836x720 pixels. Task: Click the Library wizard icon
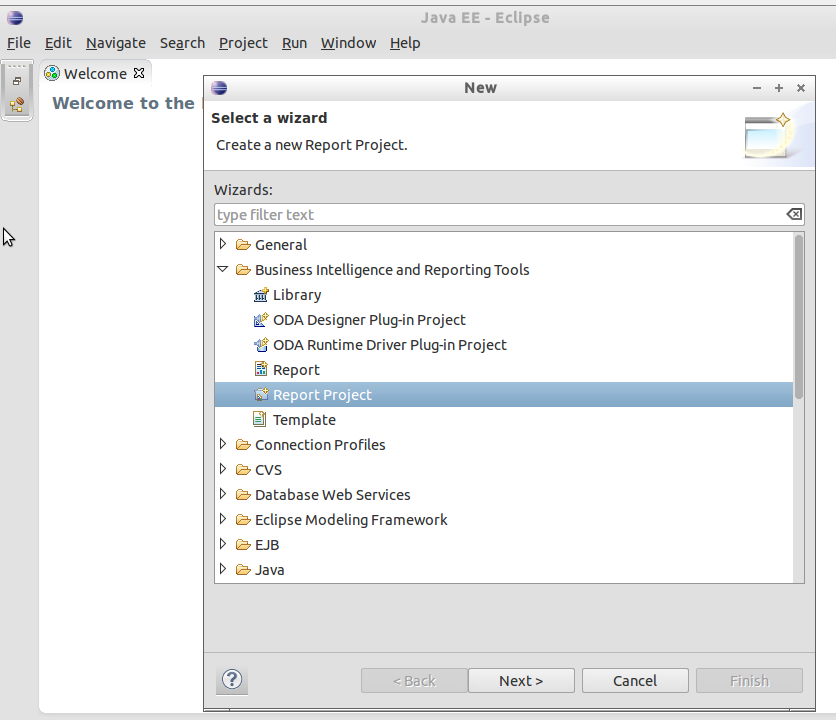click(x=261, y=295)
